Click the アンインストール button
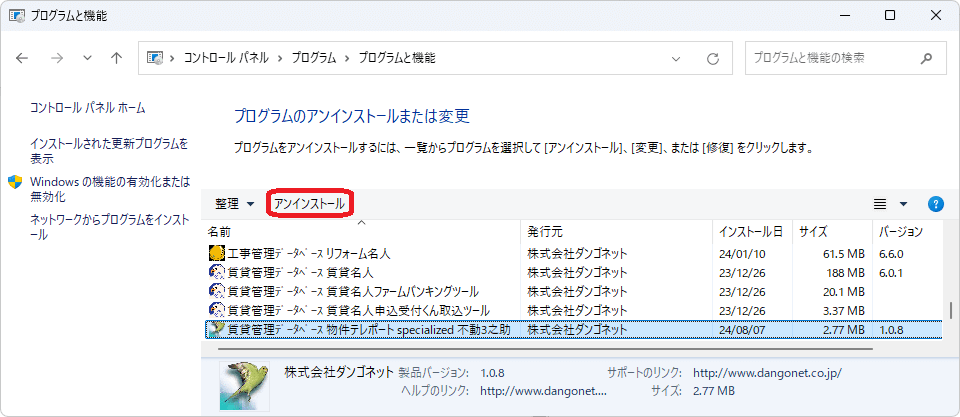 pyautogui.click(x=309, y=204)
